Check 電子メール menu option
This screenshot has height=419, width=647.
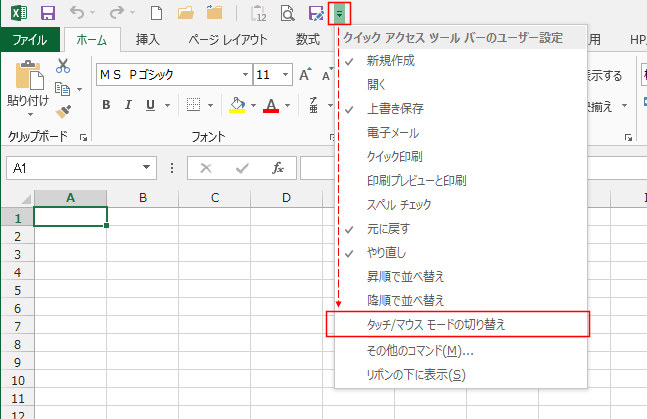(x=461, y=133)
